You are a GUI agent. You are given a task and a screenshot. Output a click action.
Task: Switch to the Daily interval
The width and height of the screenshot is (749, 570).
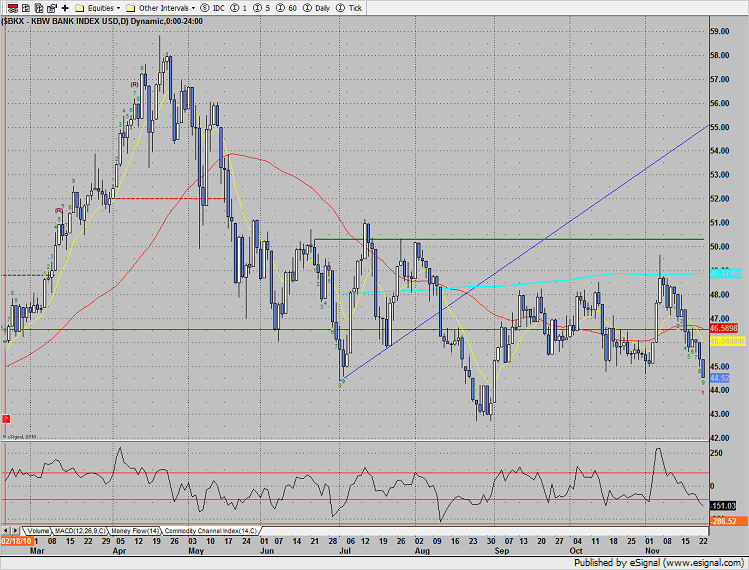click(322, 8)
